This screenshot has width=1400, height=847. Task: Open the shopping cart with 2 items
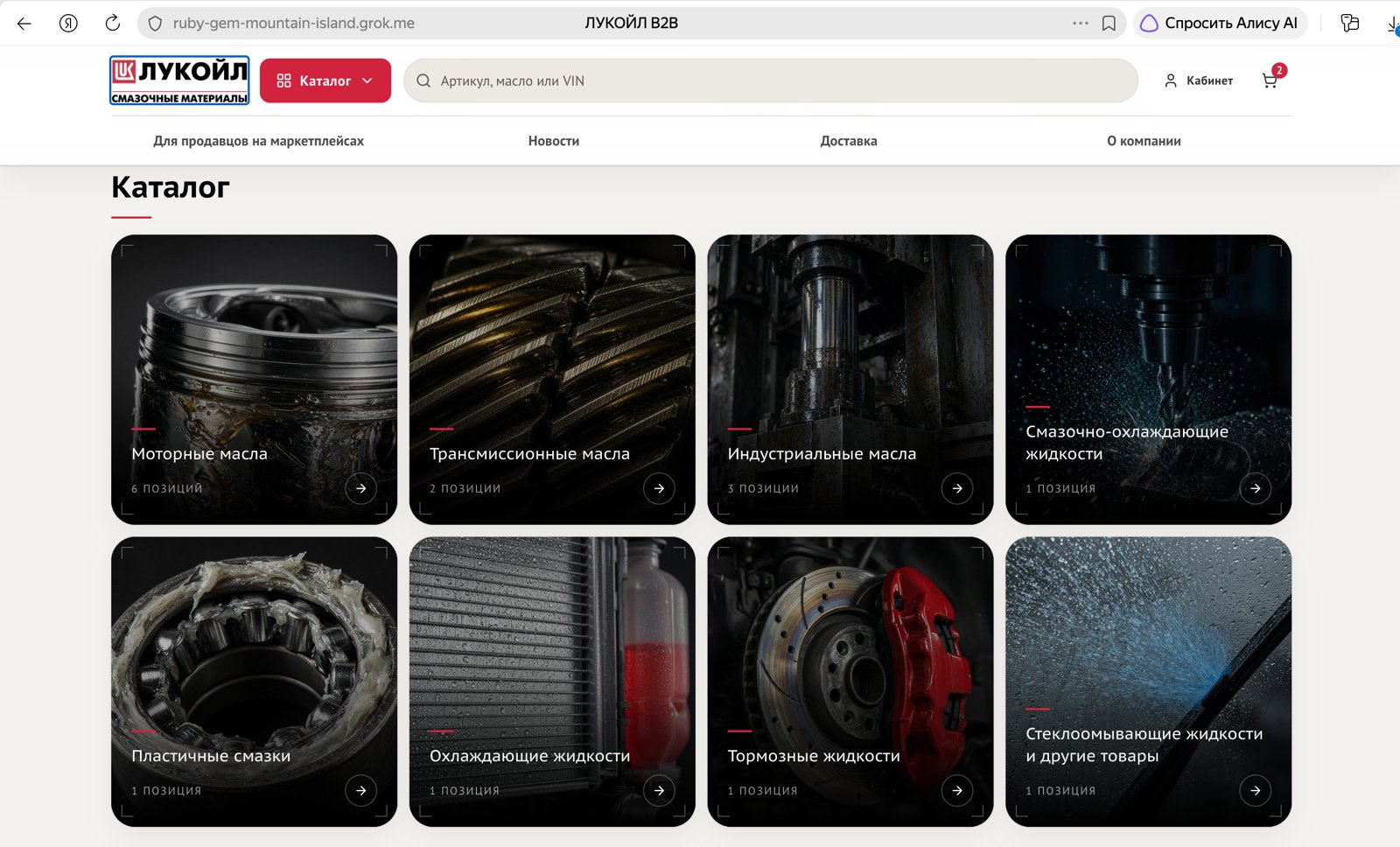[x=1271, y=79]
